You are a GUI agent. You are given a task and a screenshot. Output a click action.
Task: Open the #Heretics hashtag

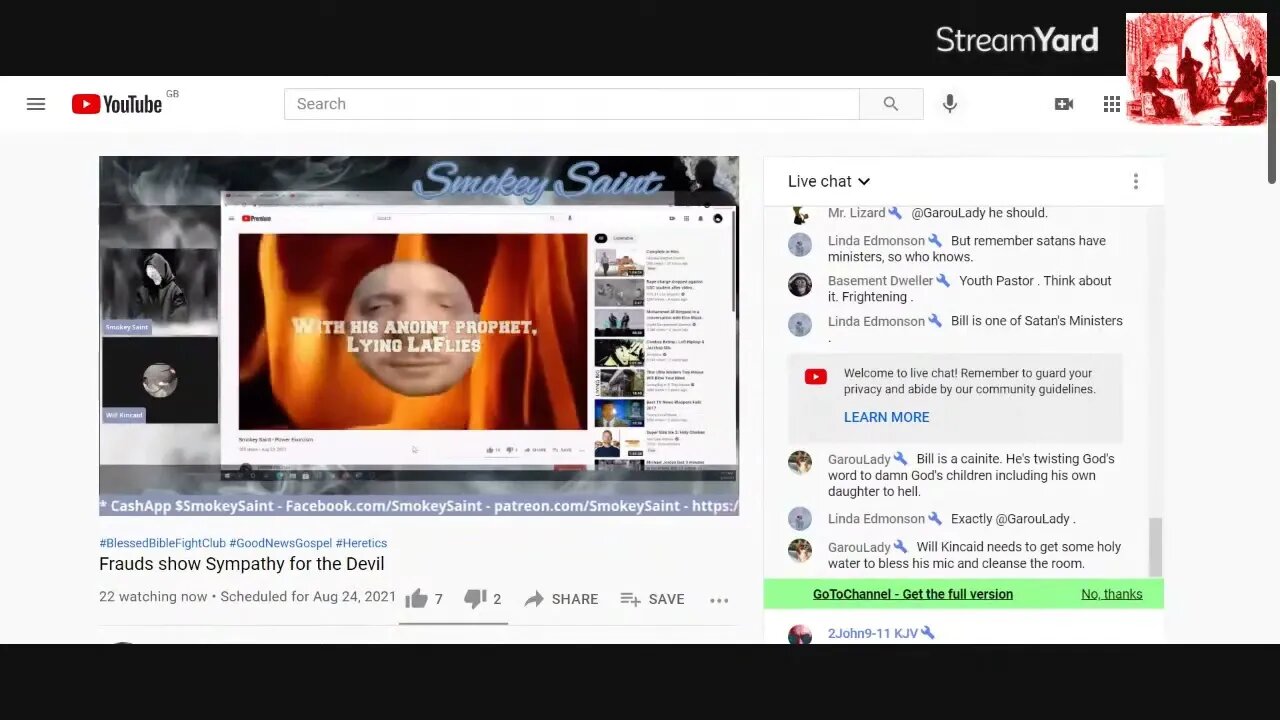pyautogui.click(x=361, y=543)
